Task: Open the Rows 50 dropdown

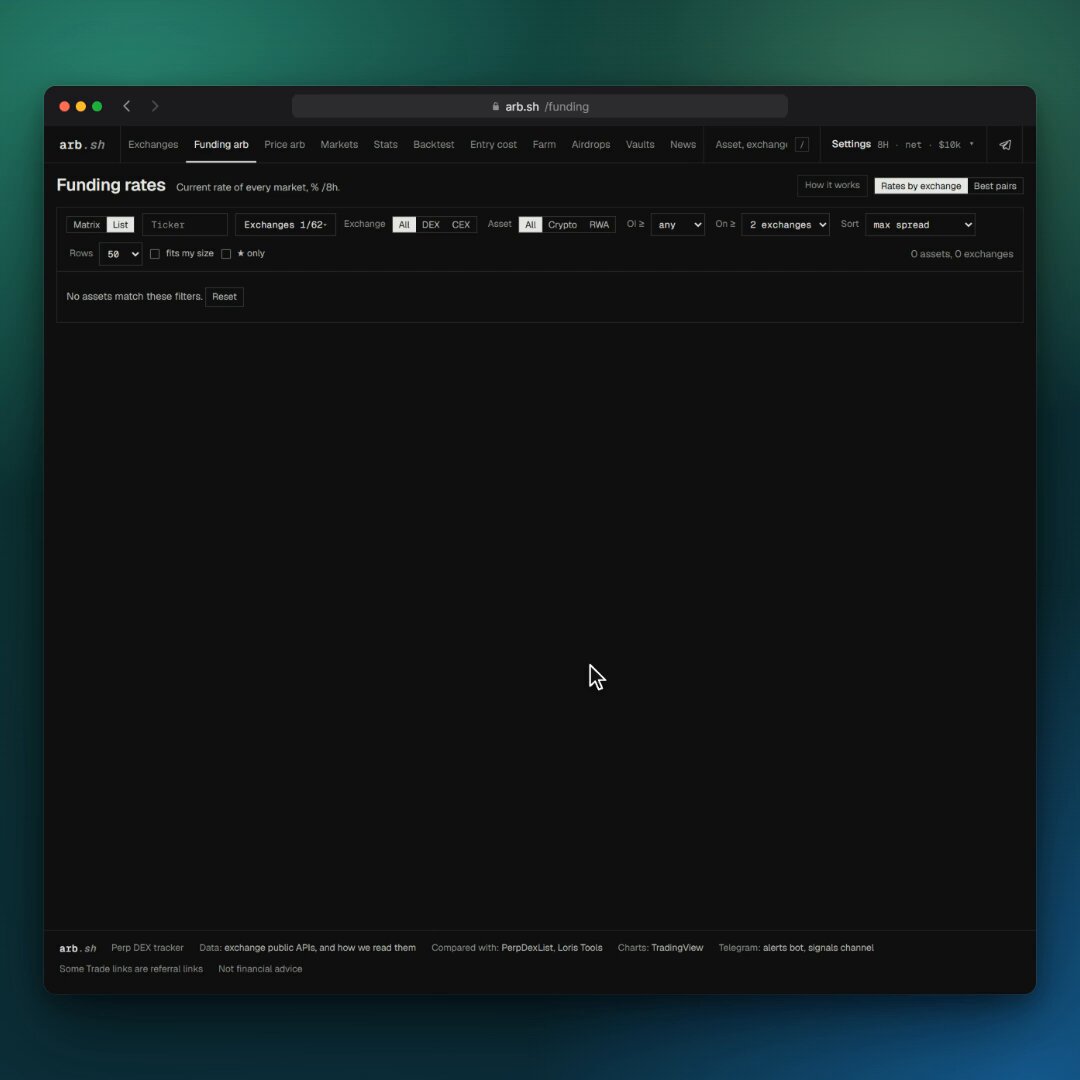Action: 121,253
